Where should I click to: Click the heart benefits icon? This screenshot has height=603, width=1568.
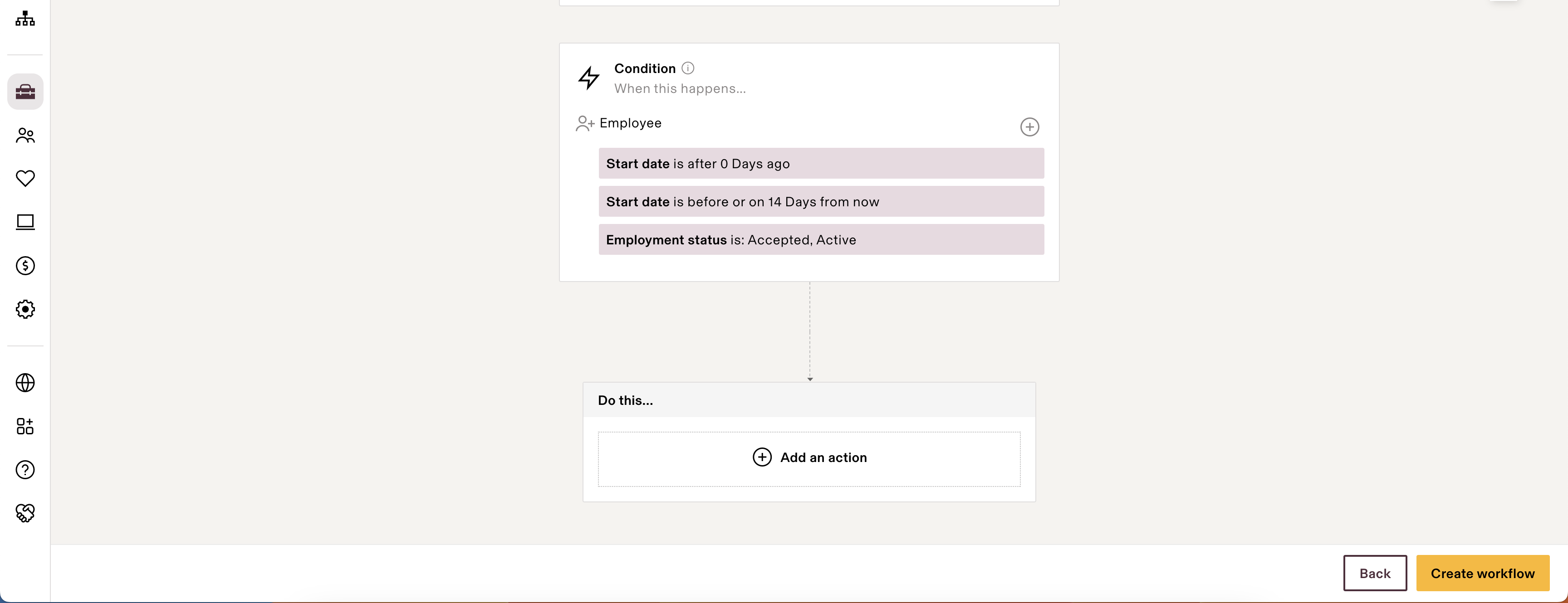(x=25, y=178)
